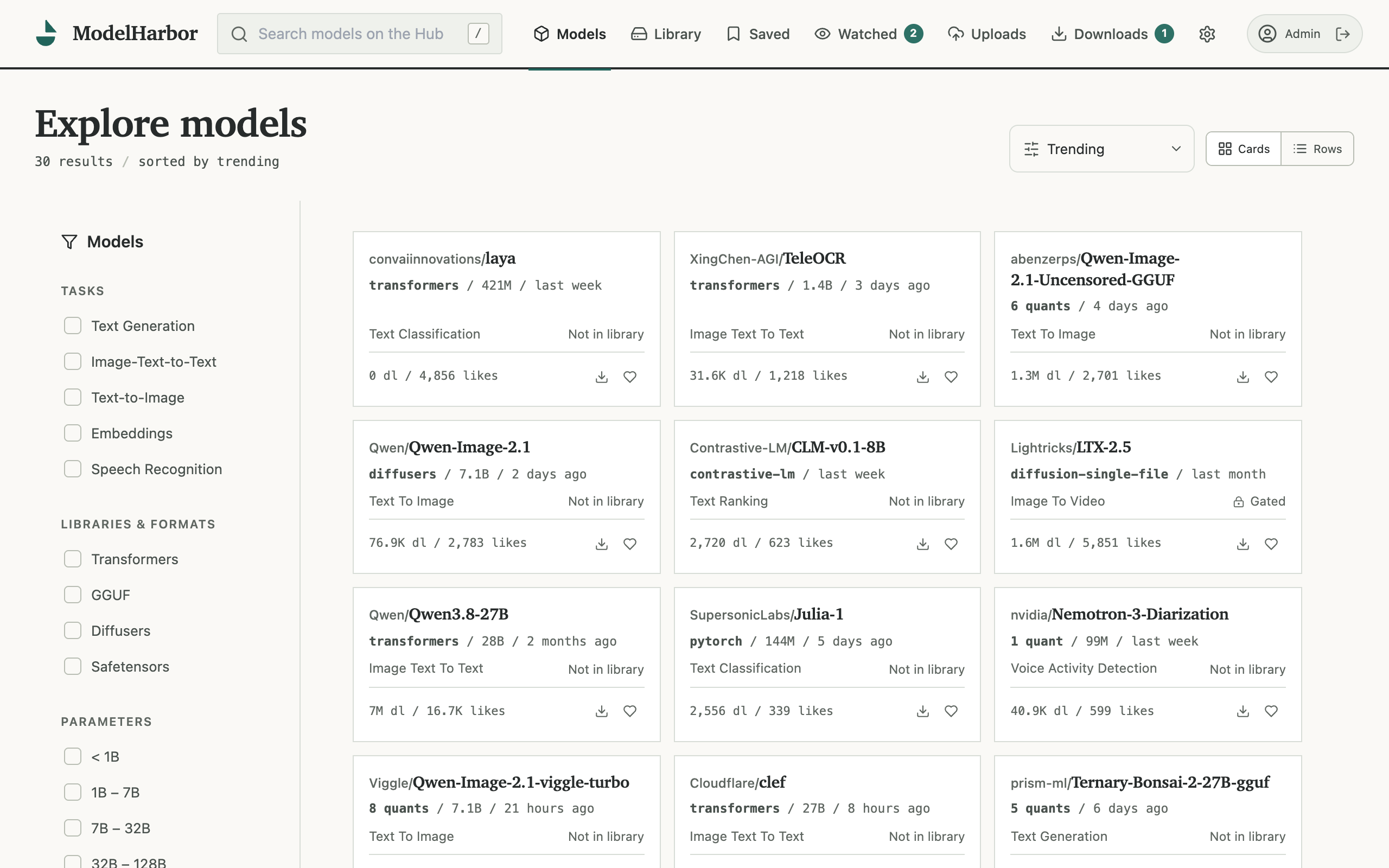Go to the Models tab
Screen dimensions: 1389x868
(569, 34)
